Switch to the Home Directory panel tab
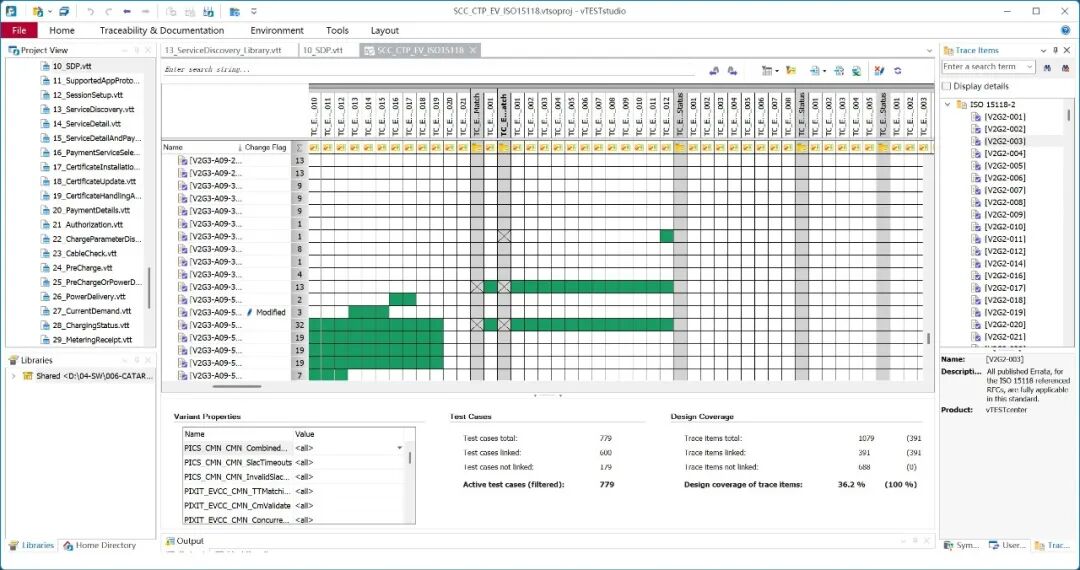Image resolution: width=1080 pixels, height=570 pixels. point(99,545)
